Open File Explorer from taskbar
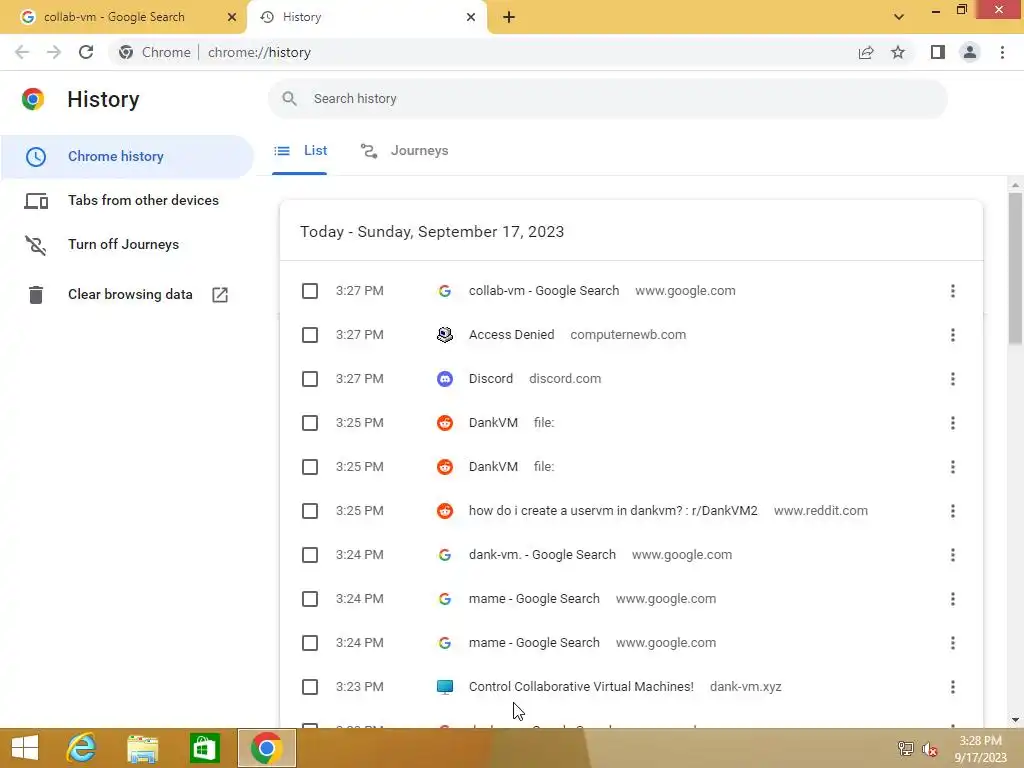Viewport: 1024px width, 768px height. 142,748
